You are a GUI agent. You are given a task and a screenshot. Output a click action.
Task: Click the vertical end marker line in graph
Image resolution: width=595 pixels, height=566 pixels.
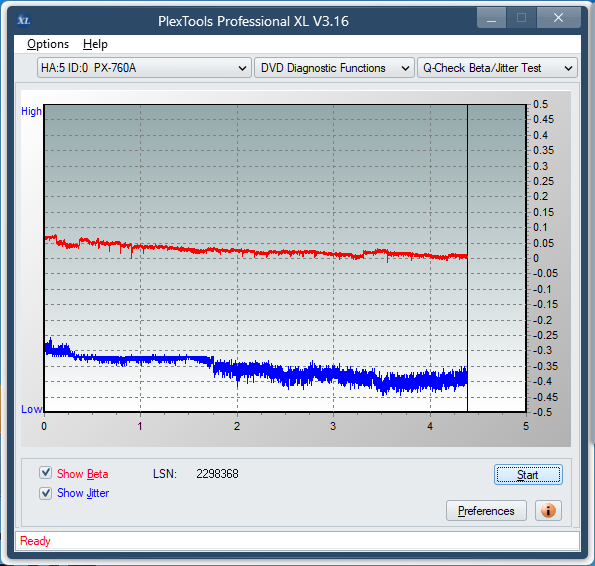click(x=468, y=258)
